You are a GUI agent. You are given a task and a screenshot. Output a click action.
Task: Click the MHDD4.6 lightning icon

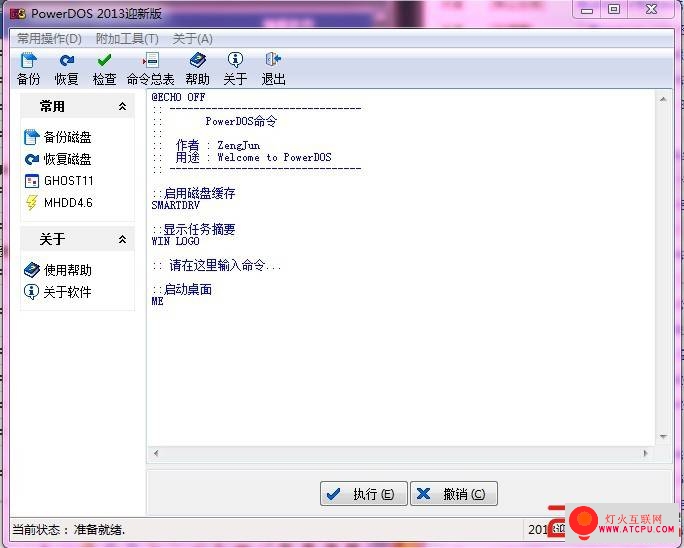click(31, 202)
